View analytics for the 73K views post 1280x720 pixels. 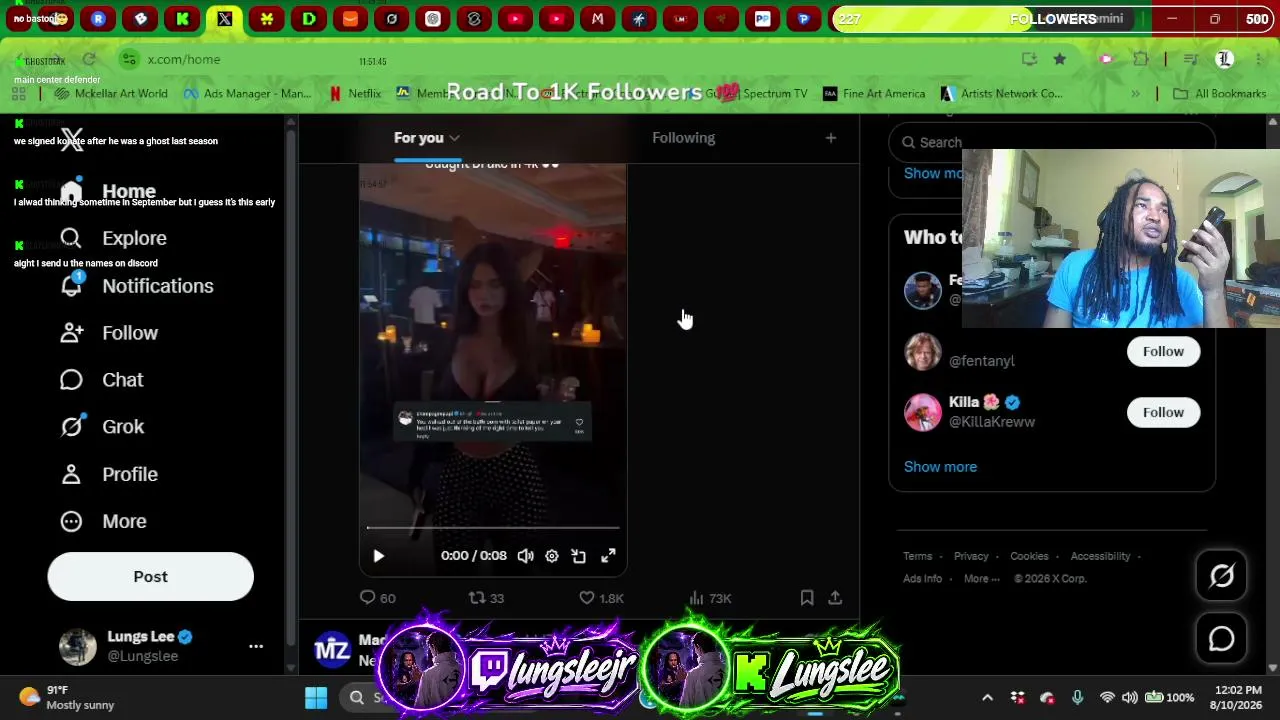pyautogui.click(x=710, y=598)
